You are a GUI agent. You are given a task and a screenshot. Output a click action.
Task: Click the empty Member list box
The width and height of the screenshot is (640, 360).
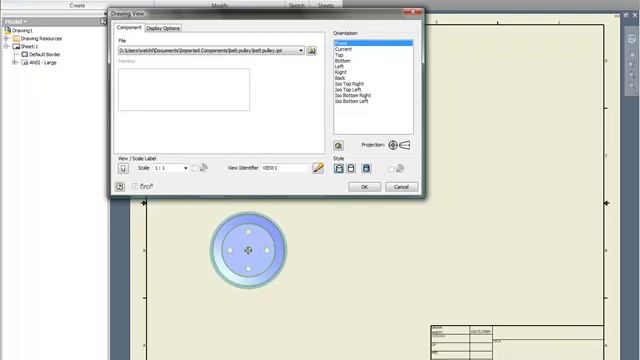coord(184,89)
